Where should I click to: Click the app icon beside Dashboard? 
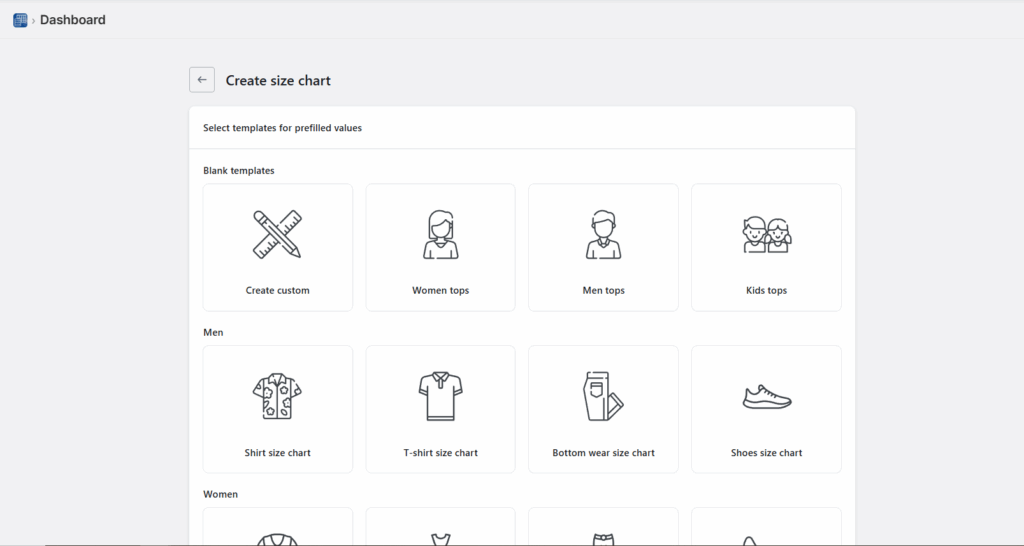pos(20,20)
